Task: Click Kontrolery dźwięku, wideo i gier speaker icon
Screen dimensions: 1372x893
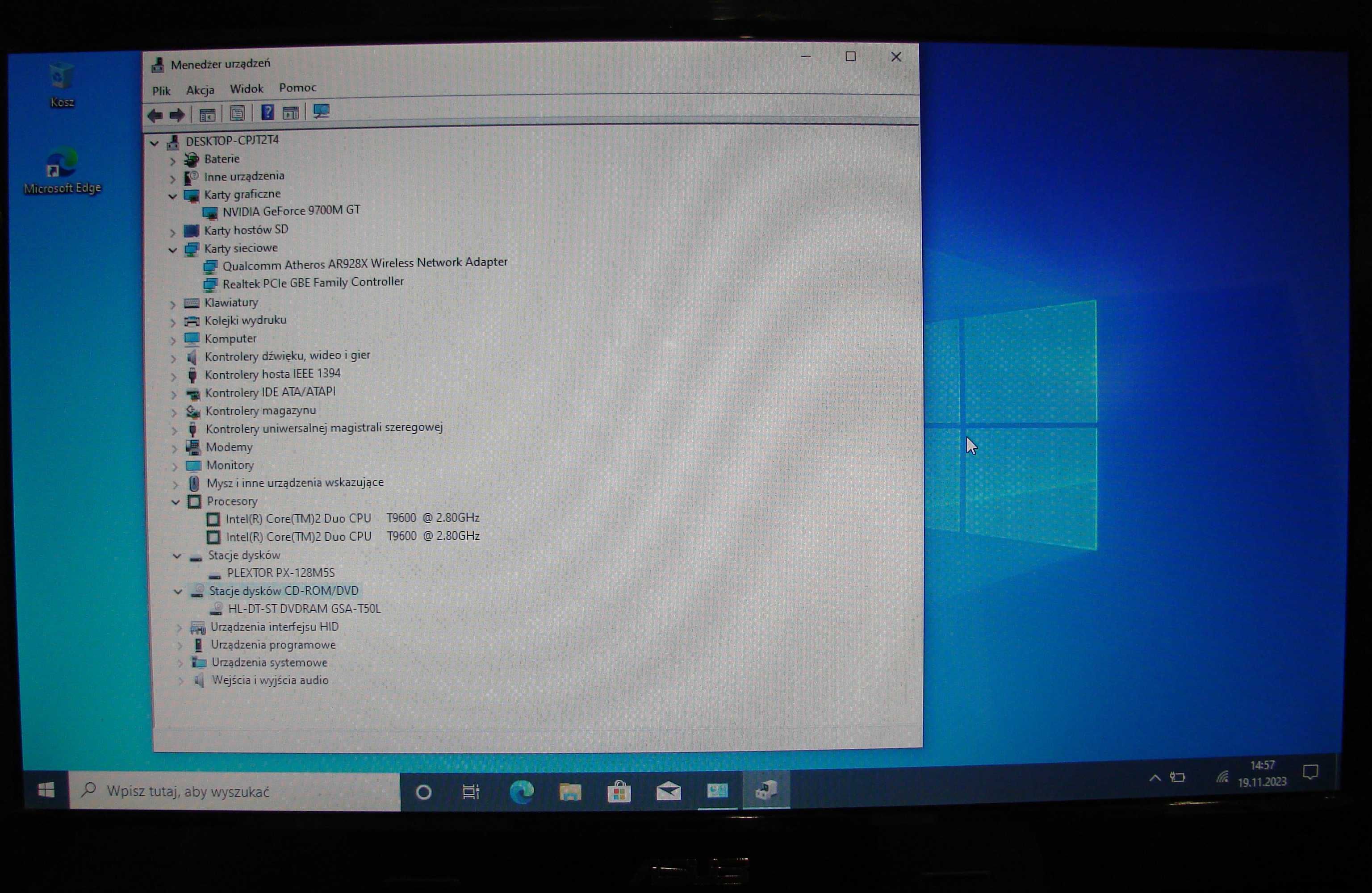Action: [x=192, y=358]
